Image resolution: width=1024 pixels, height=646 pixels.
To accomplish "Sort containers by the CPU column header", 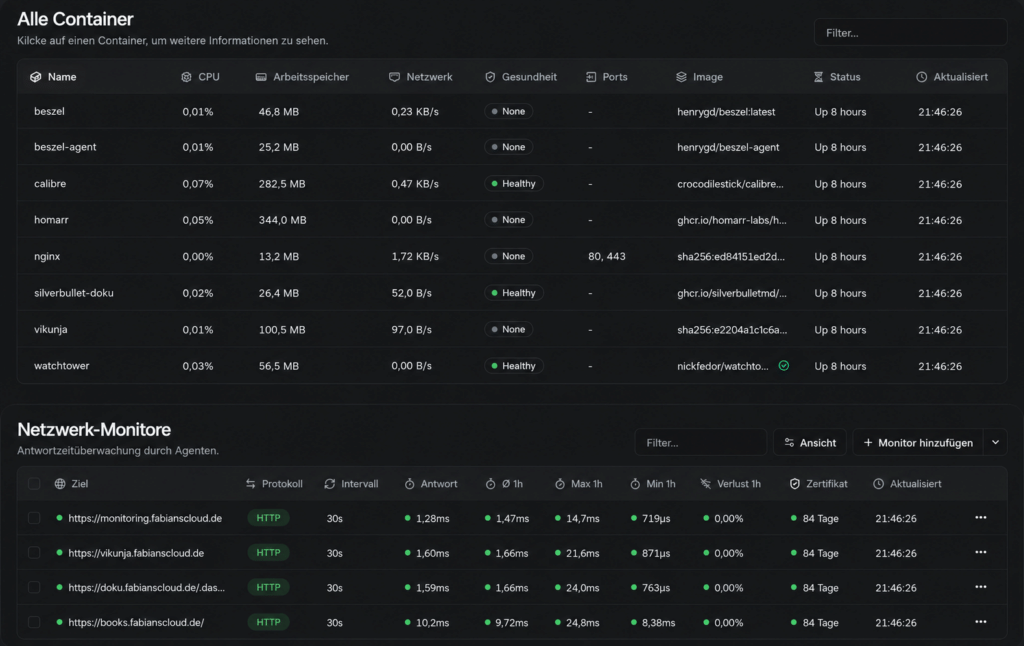I will 200,77.
